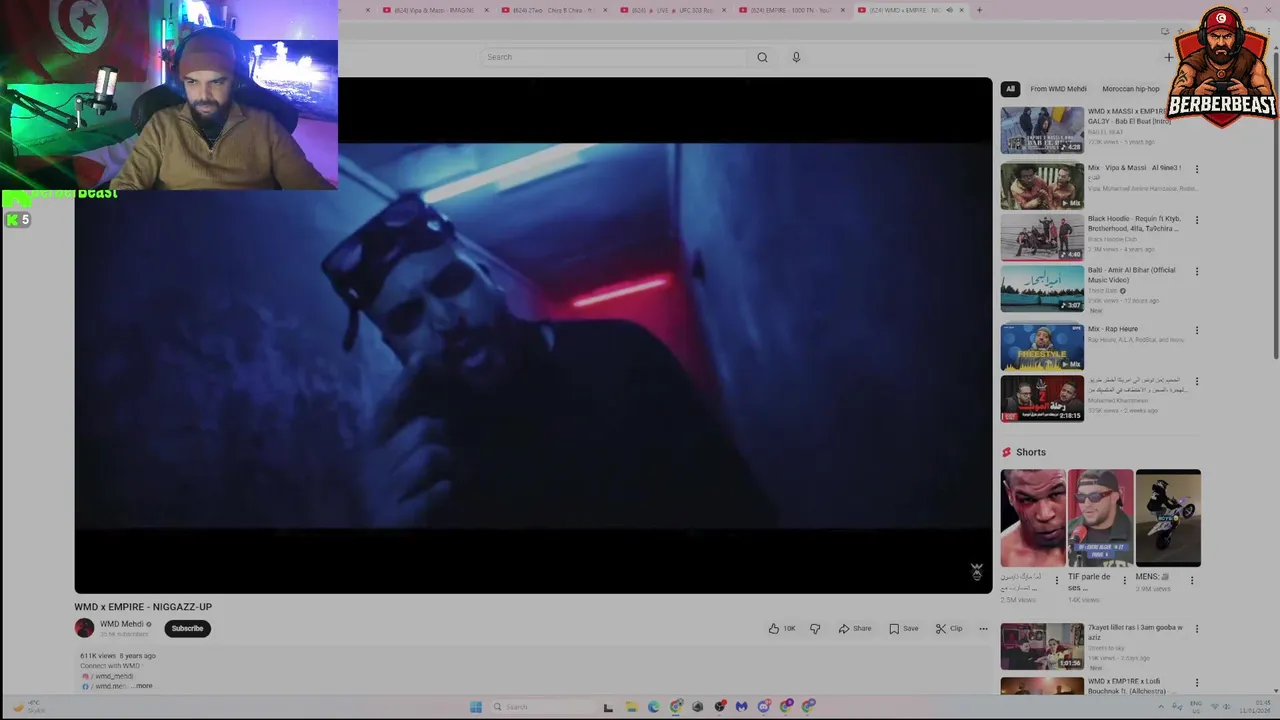Open WMD Mehdi channel avatar
The height and width of the screenshot is (720, 1280).
tap(84, 628)
